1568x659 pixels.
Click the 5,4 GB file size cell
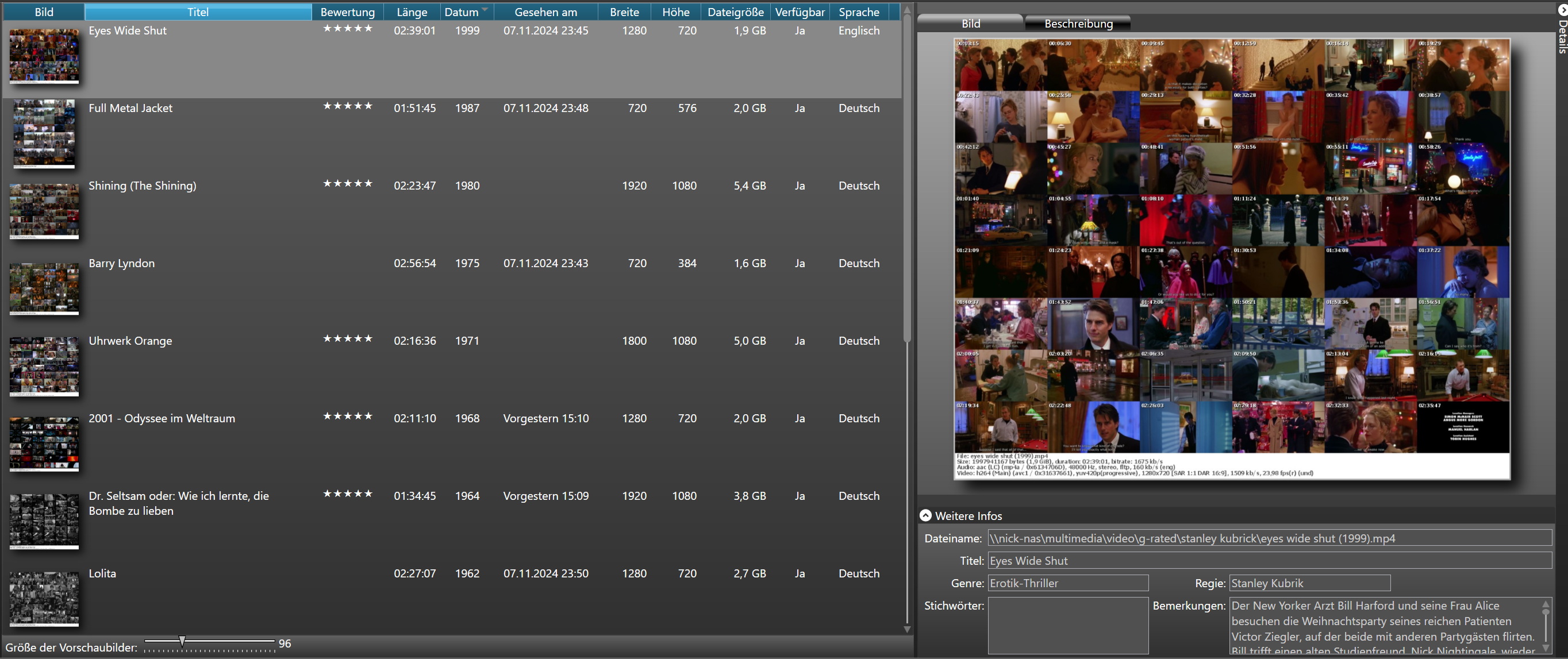pyautogui.click(x=750, y=186)
